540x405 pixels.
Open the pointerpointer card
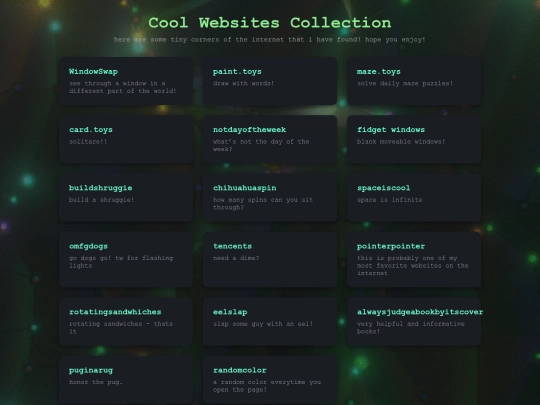(414, 260)
